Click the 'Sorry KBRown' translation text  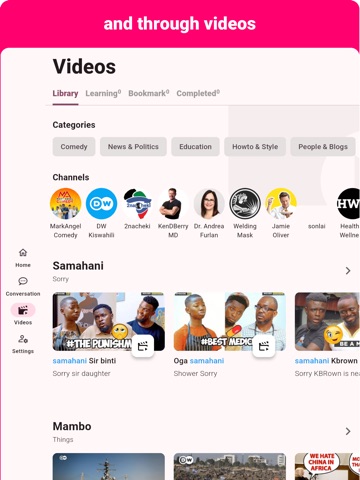327,374
